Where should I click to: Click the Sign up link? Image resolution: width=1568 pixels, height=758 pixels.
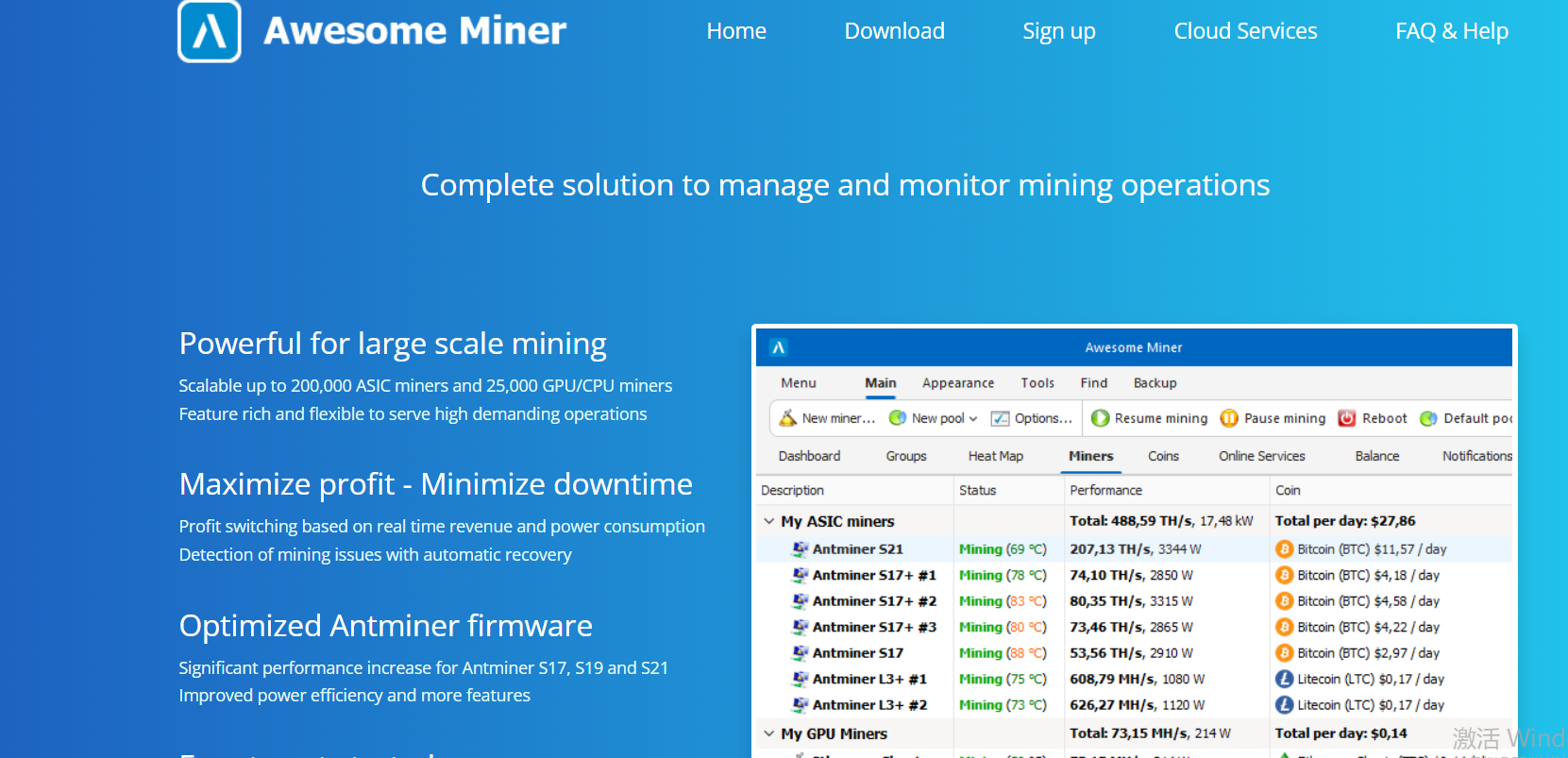point(1059,32)
